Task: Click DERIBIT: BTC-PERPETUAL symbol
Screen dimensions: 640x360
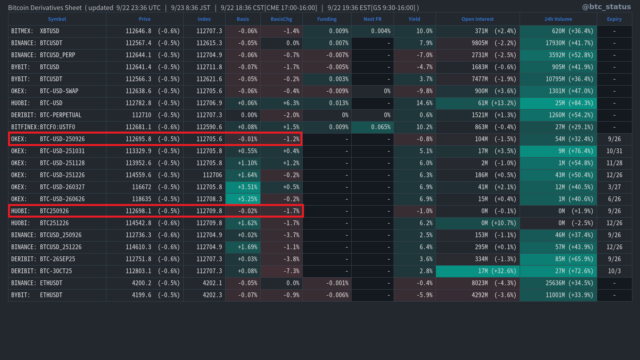Action: 46,115
